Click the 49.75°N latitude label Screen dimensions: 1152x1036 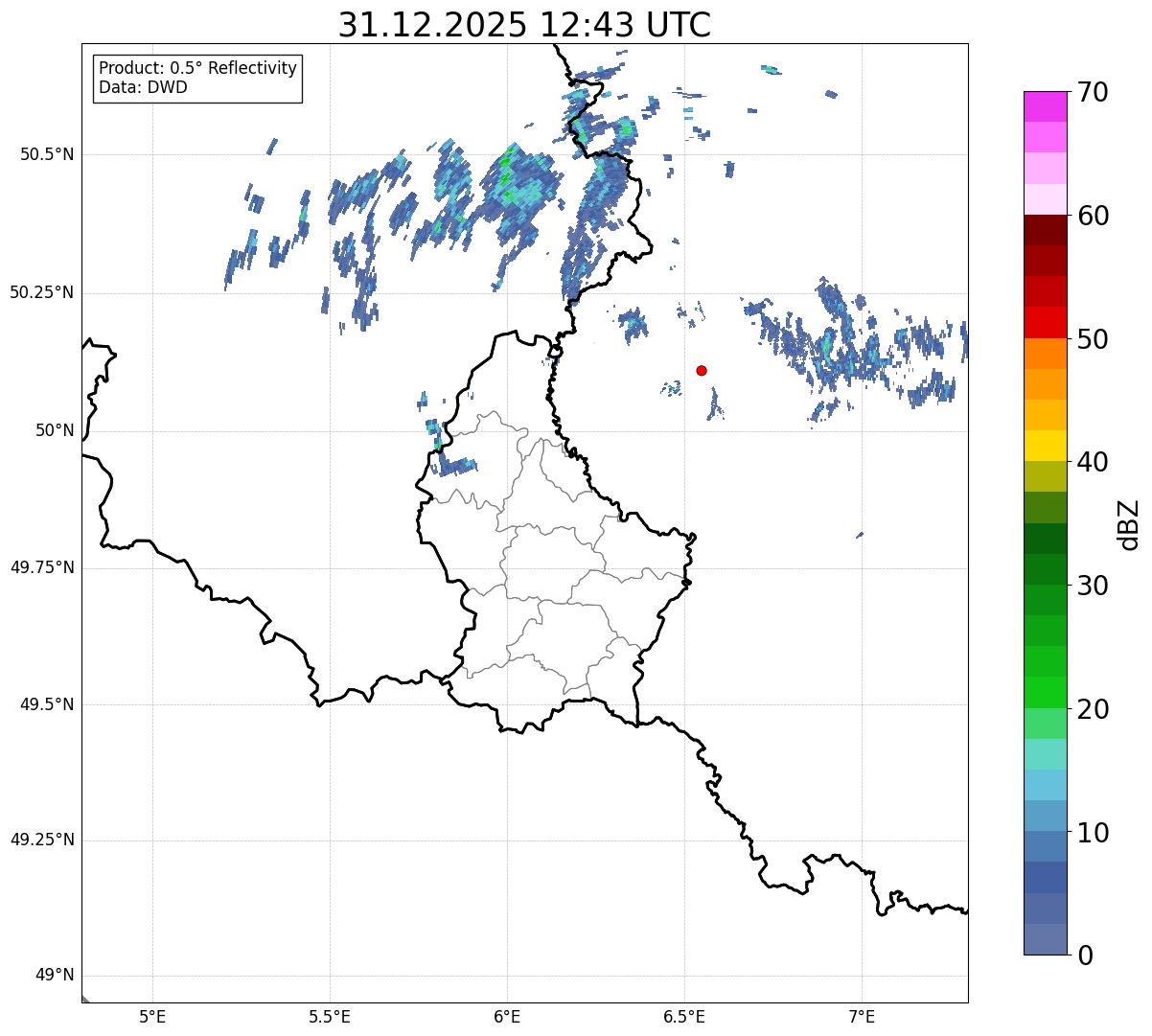click(x=42, y=567)
